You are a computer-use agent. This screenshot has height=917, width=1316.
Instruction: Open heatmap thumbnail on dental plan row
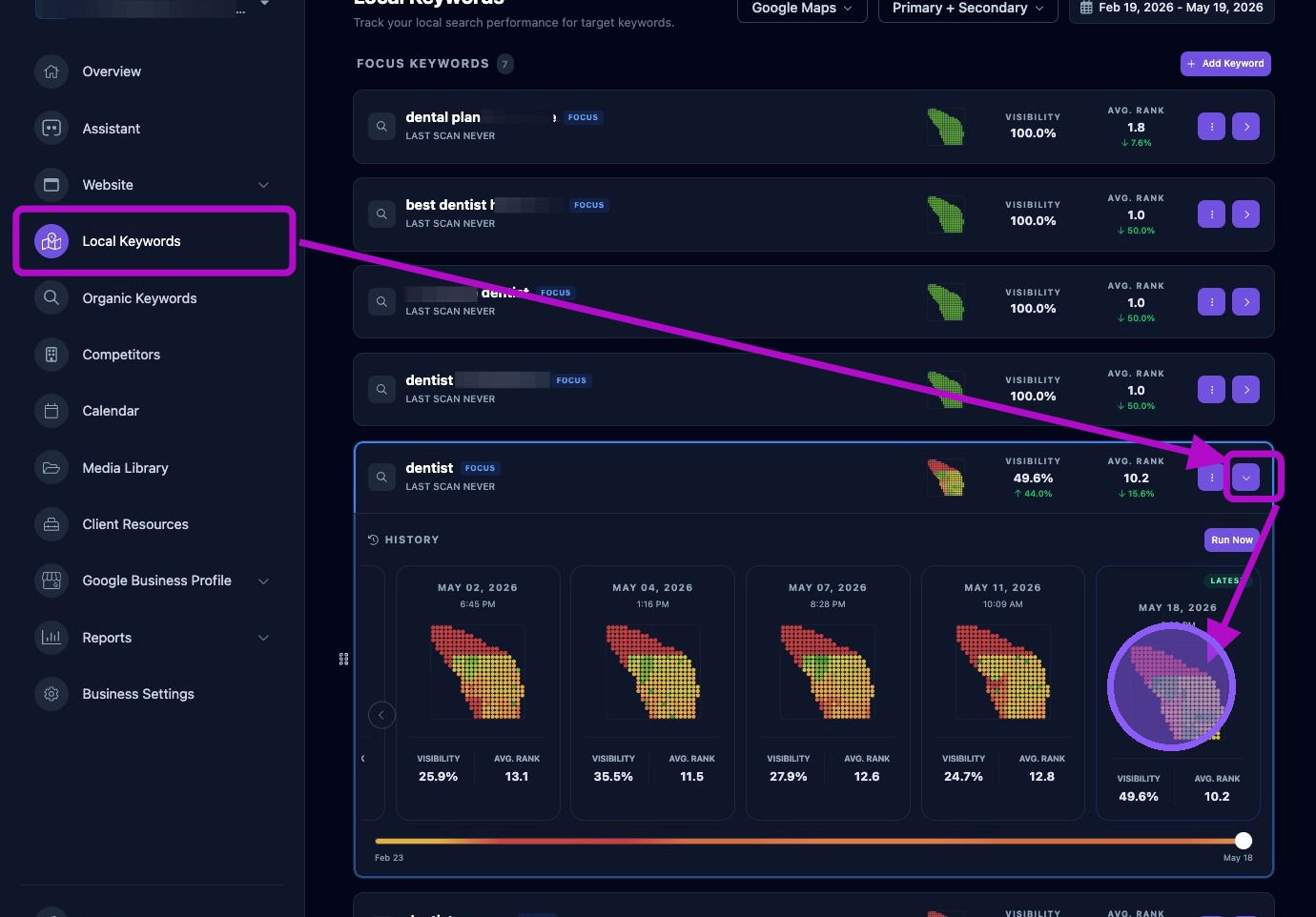(945, 127)
